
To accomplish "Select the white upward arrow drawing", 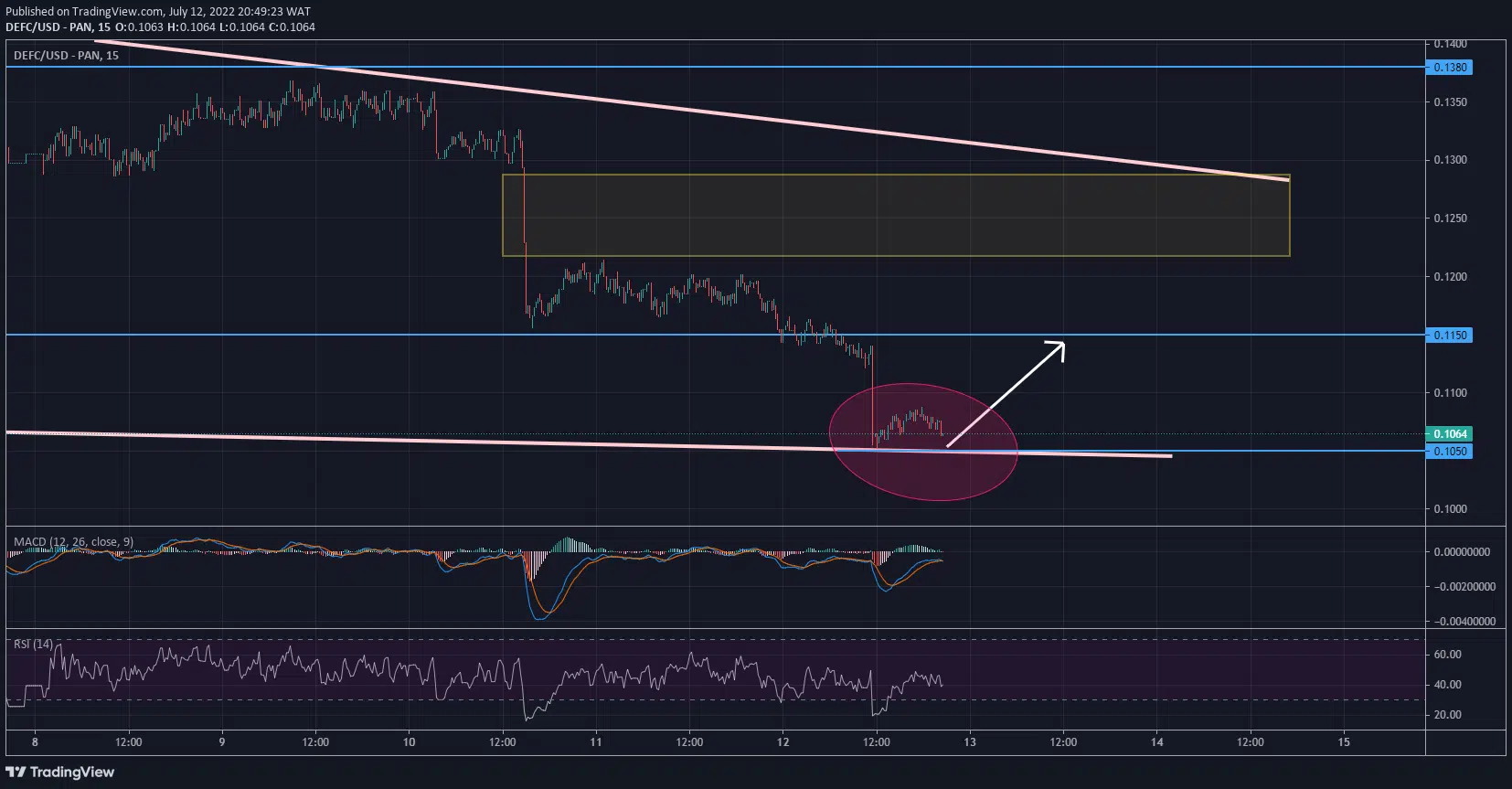I will point(1006,394).
